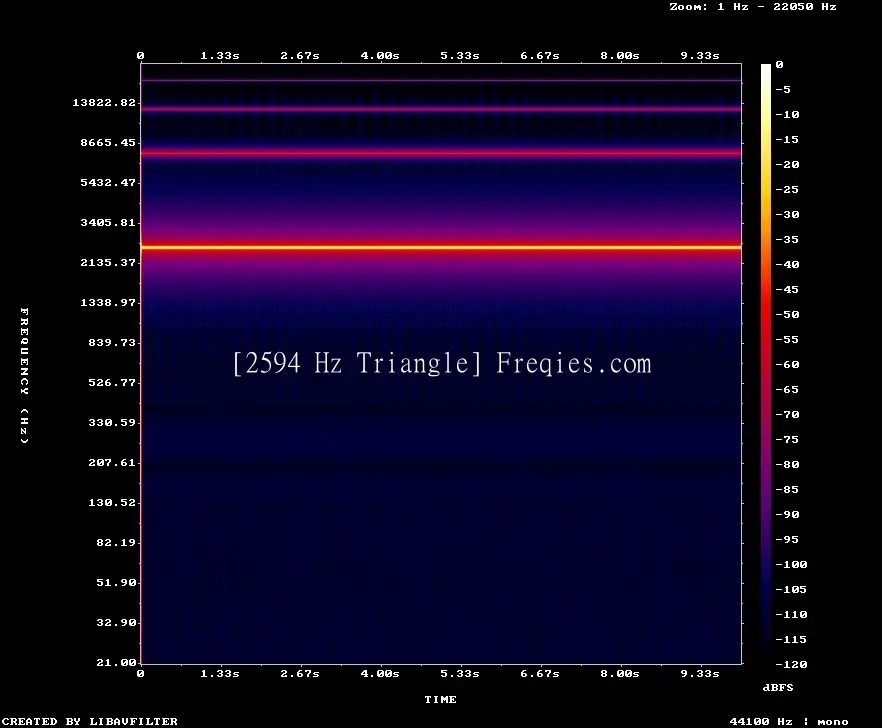Viewport: 882px width, 728px height.
Task: Click the bottom '5.33s' time label
Action: pyautogui.click(x=460, y=673)
